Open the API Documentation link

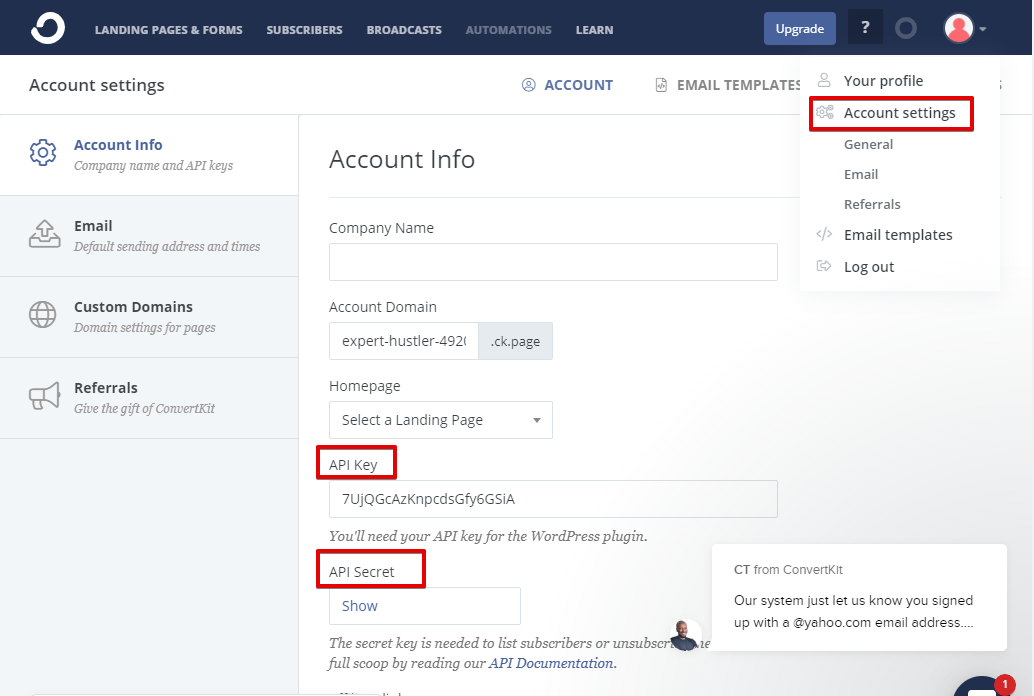[x=551, y=663]
